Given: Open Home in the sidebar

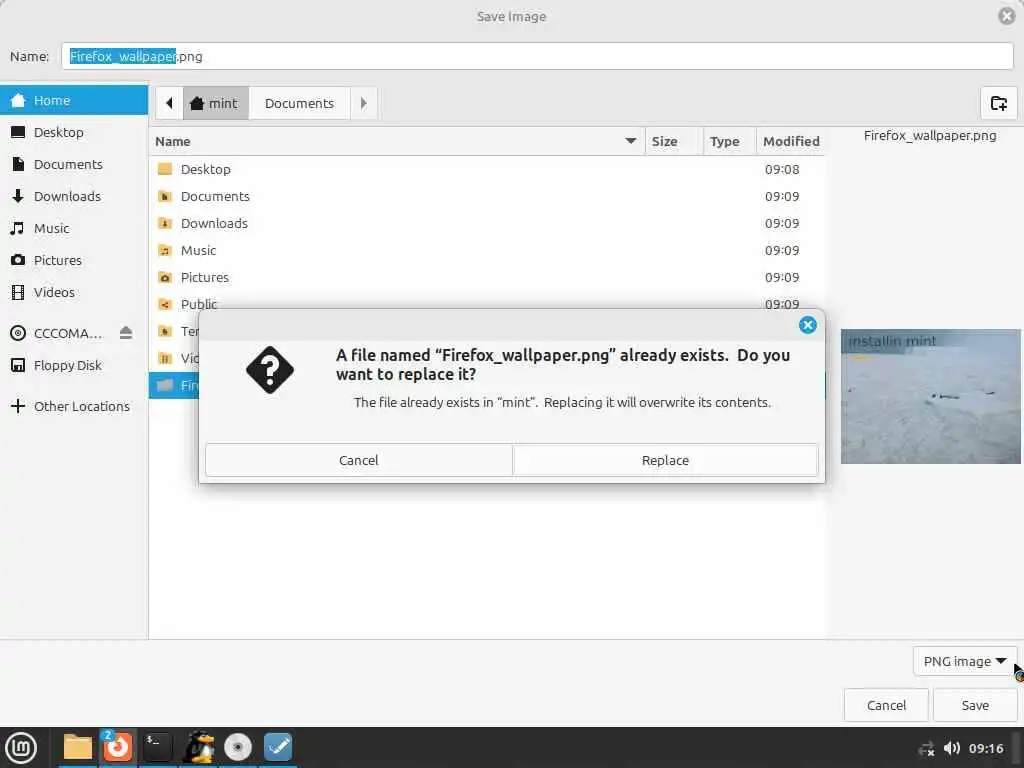Looking at the screenshot, I should (74, 101).
